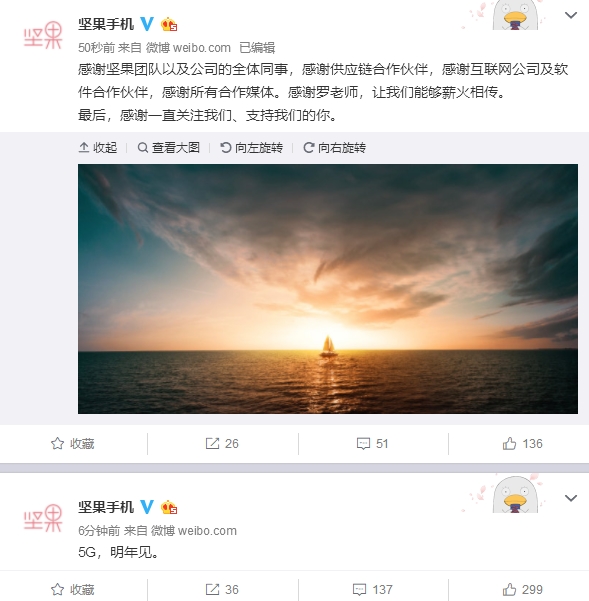Click the crown membership badge on the first post
The image size is (589, 601).
pos(169,25)
